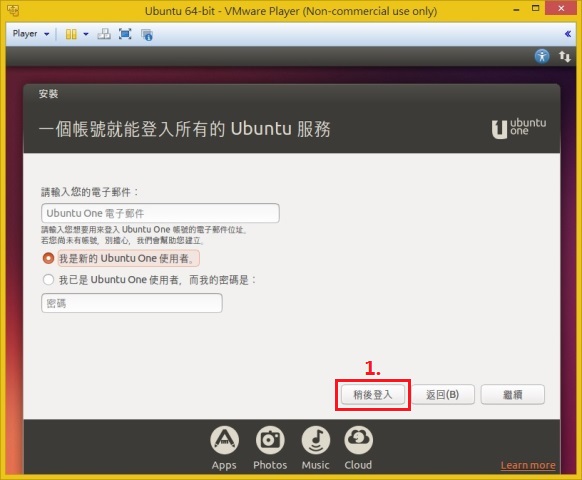Click the VMware suspend/pause icon
The width and height of the screenshot is (582, 480).
71,34
